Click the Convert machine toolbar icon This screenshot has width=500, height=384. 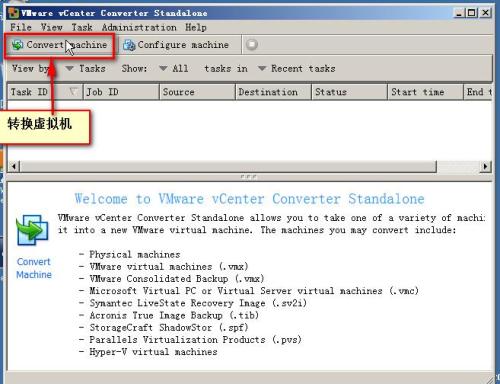point(17,45)
